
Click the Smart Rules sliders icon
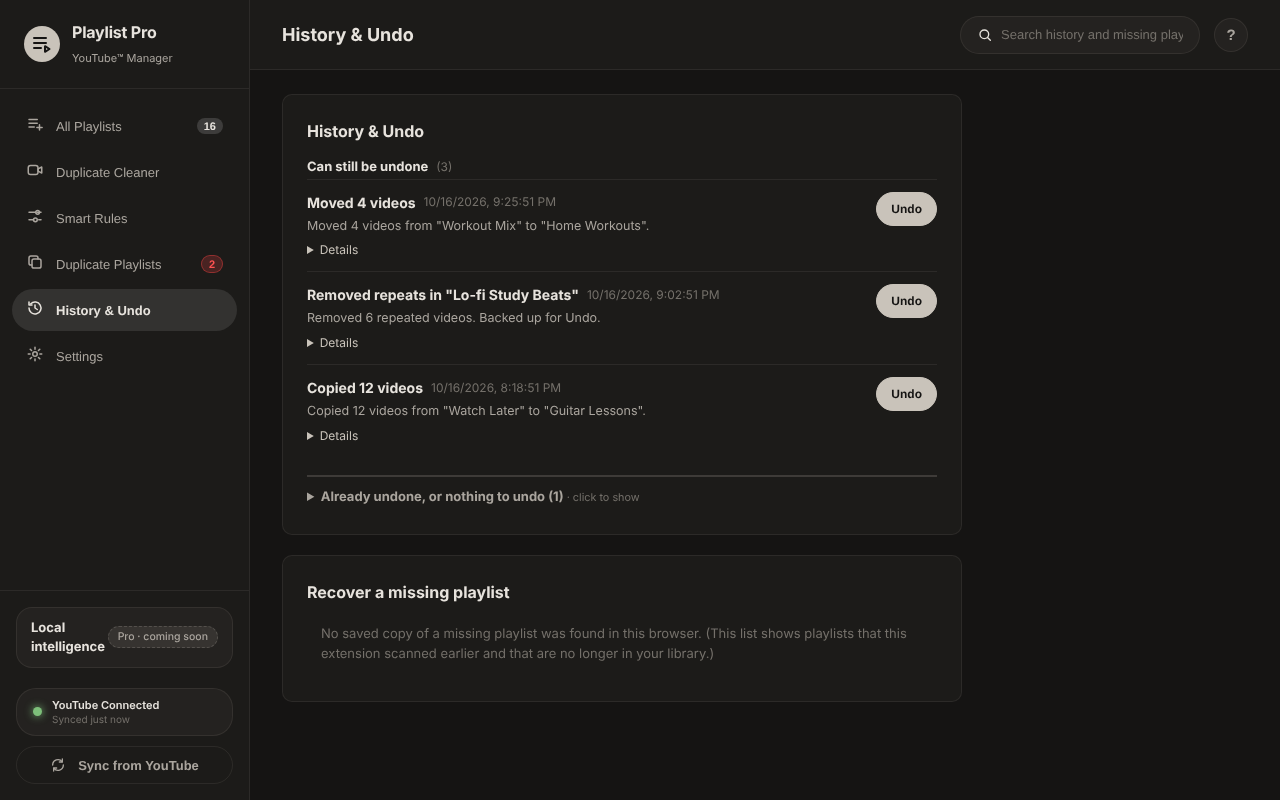tap(35, 216)
